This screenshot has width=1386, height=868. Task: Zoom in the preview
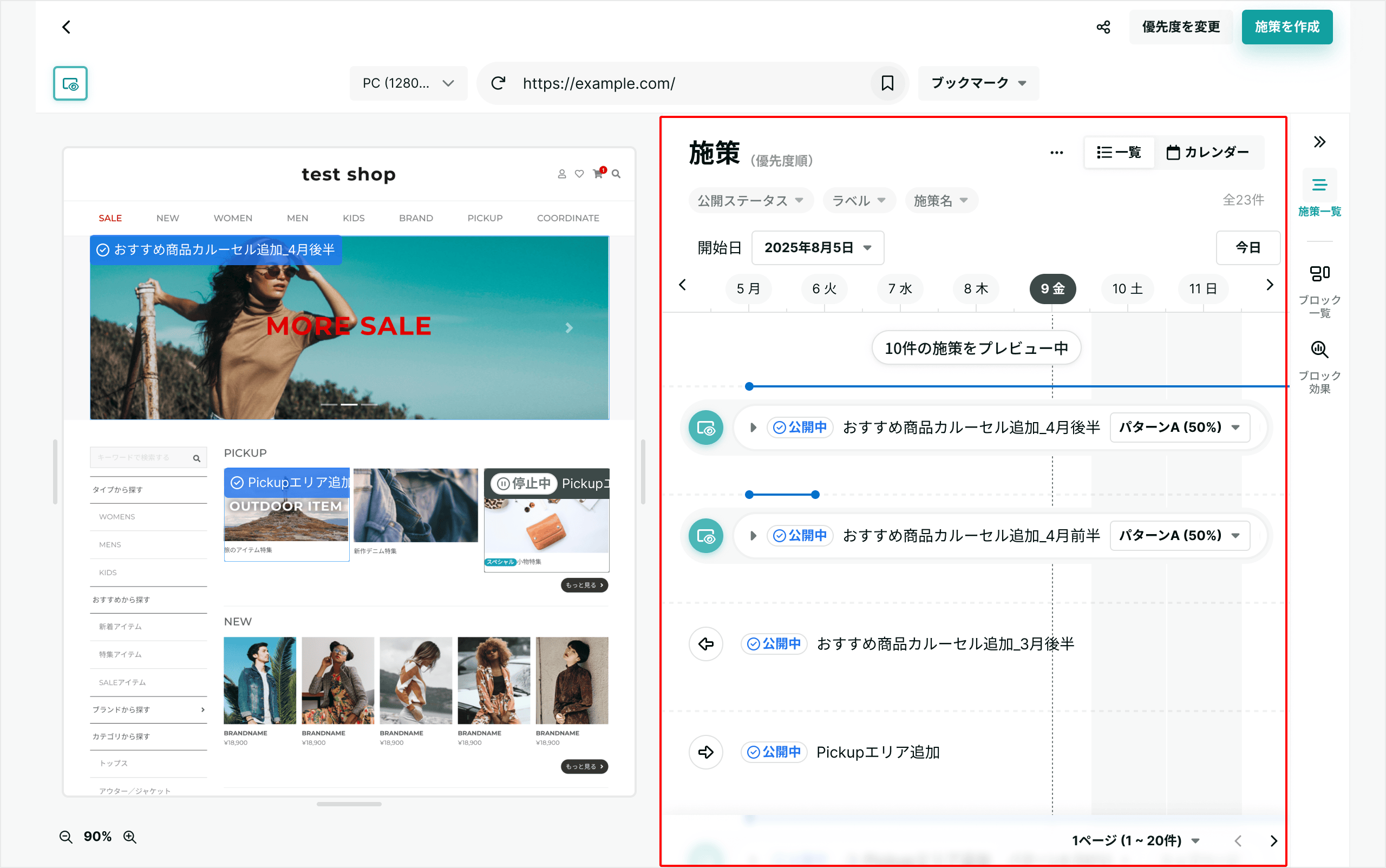point(130,837)
